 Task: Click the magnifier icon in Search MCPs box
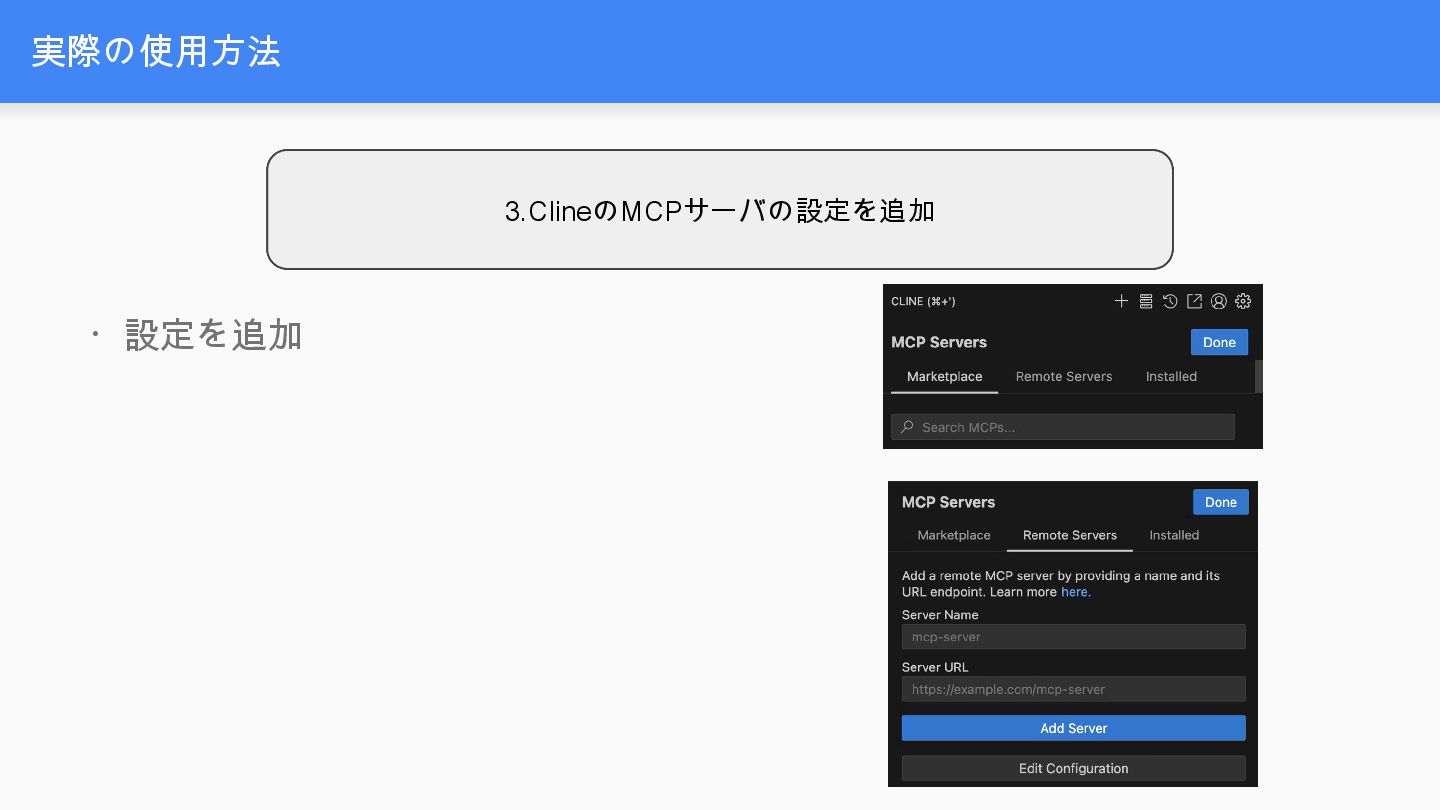pos(907,427)
